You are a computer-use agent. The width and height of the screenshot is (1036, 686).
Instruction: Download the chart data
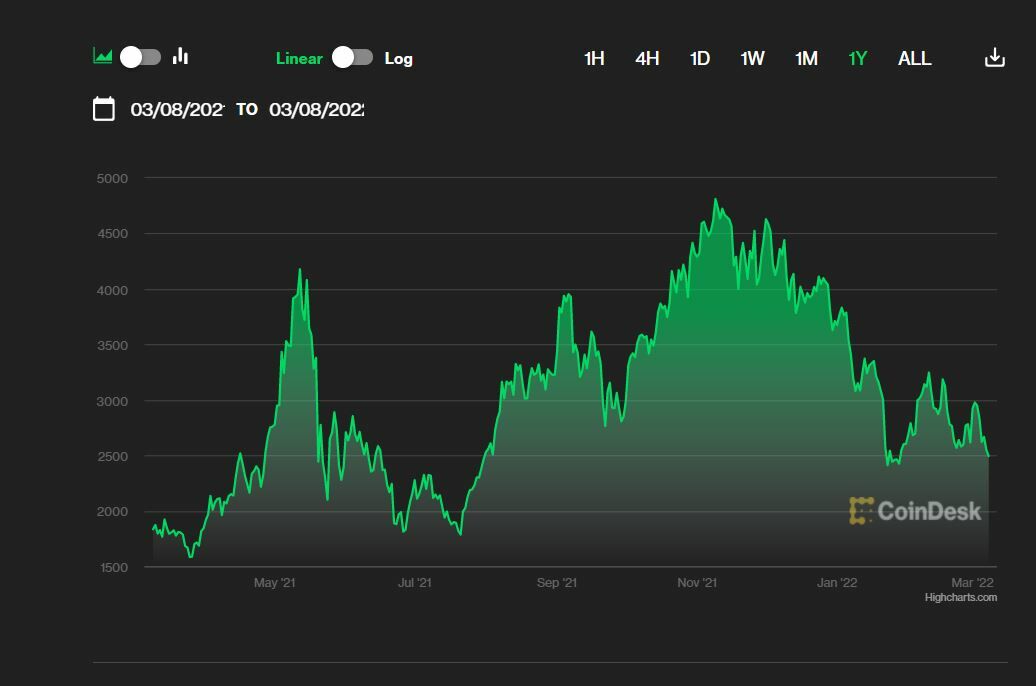(x=994, y=58)
